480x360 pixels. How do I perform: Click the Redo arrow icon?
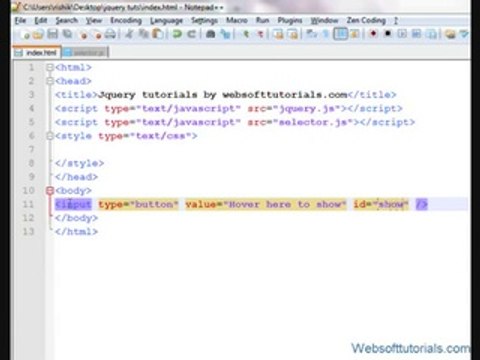point(191,34)
